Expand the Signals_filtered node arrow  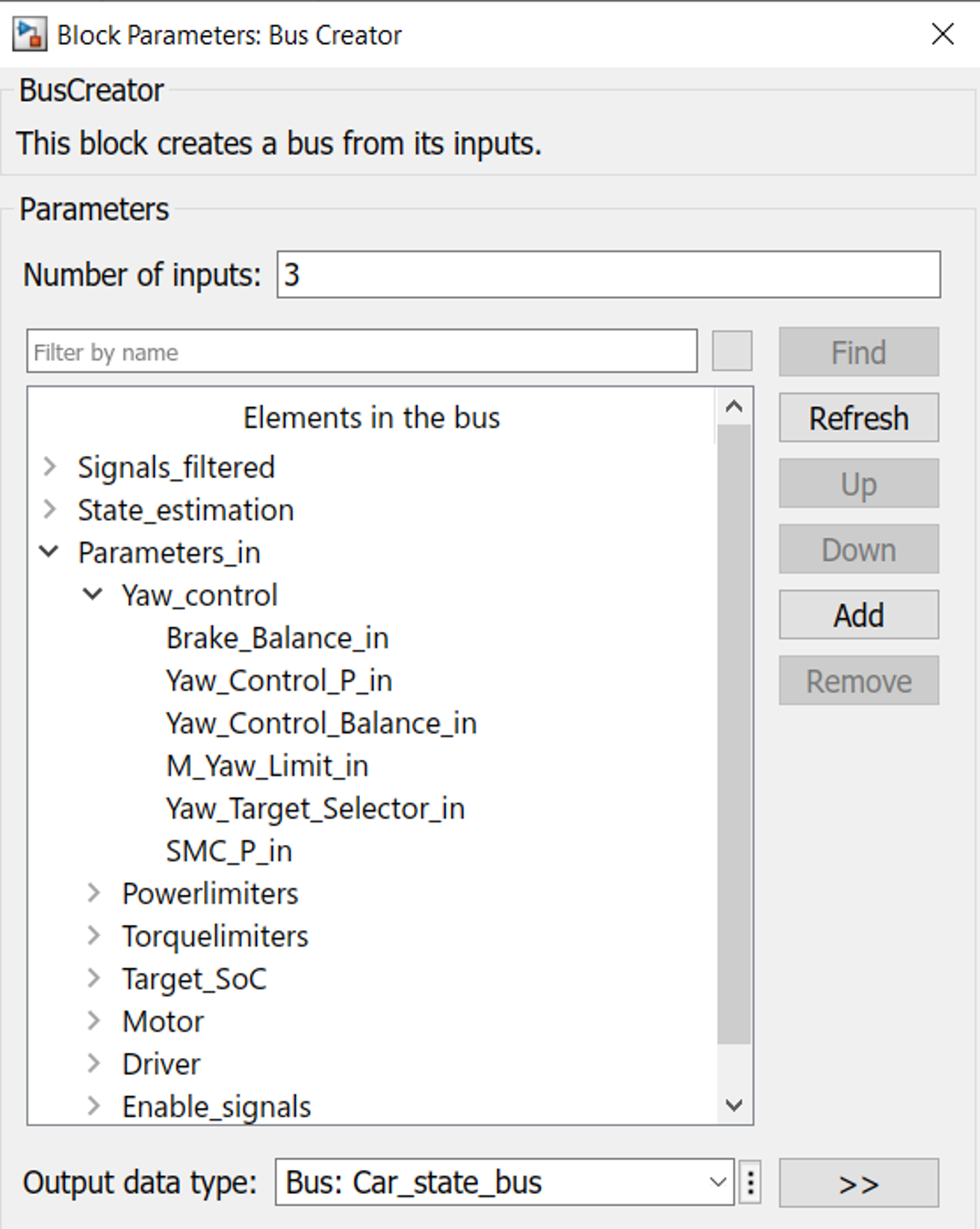click(x=50, y=467)
